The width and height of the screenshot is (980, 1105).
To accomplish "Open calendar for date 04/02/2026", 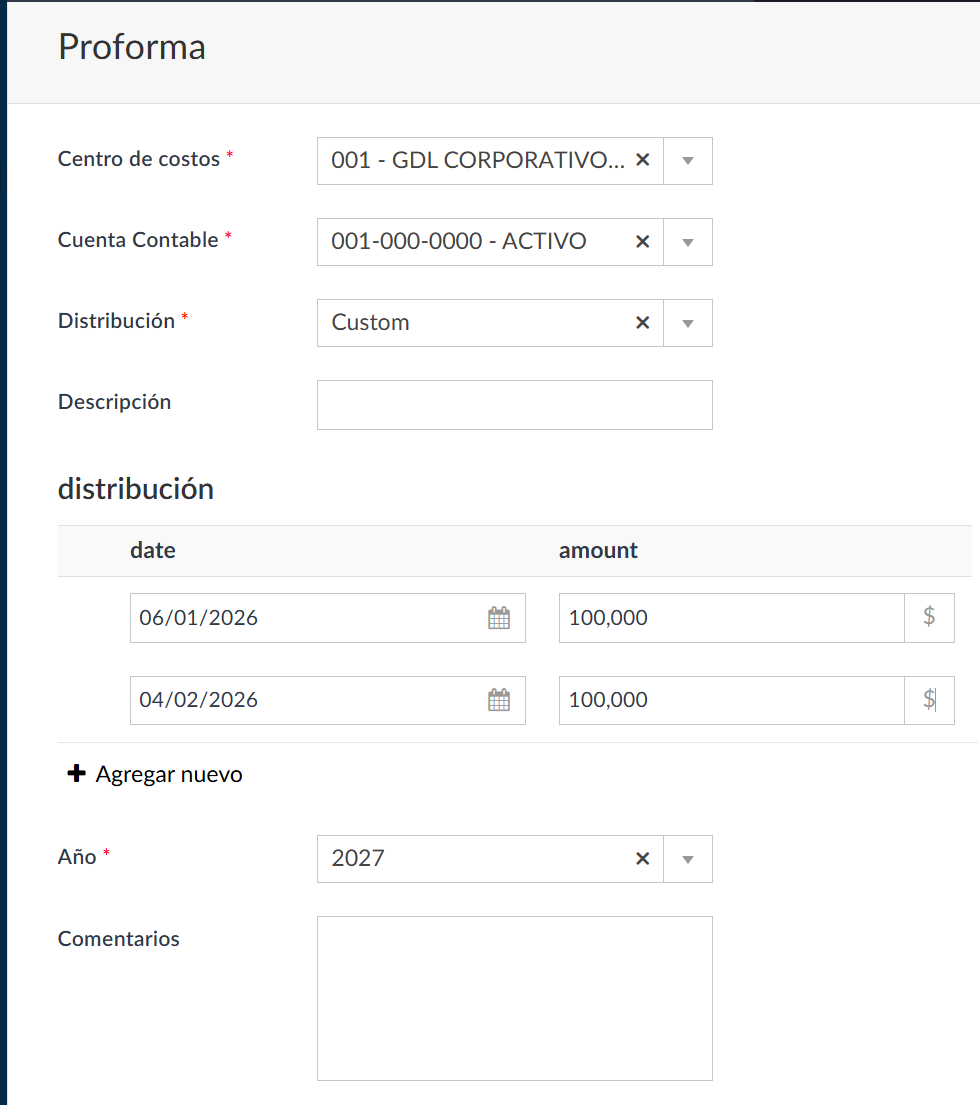I will coord(499,700).
